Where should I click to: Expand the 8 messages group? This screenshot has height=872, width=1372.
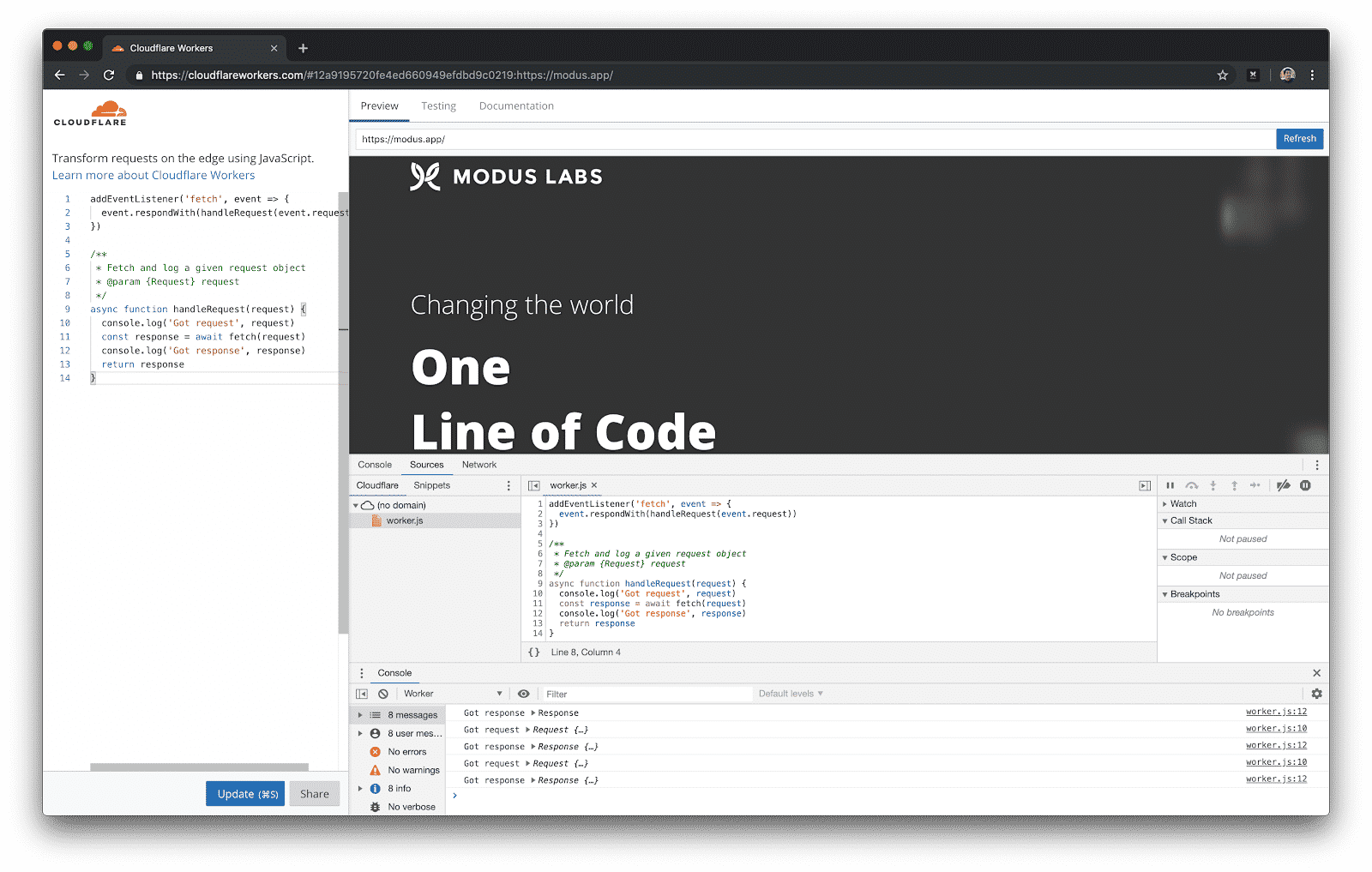click(x=360, y=714)
